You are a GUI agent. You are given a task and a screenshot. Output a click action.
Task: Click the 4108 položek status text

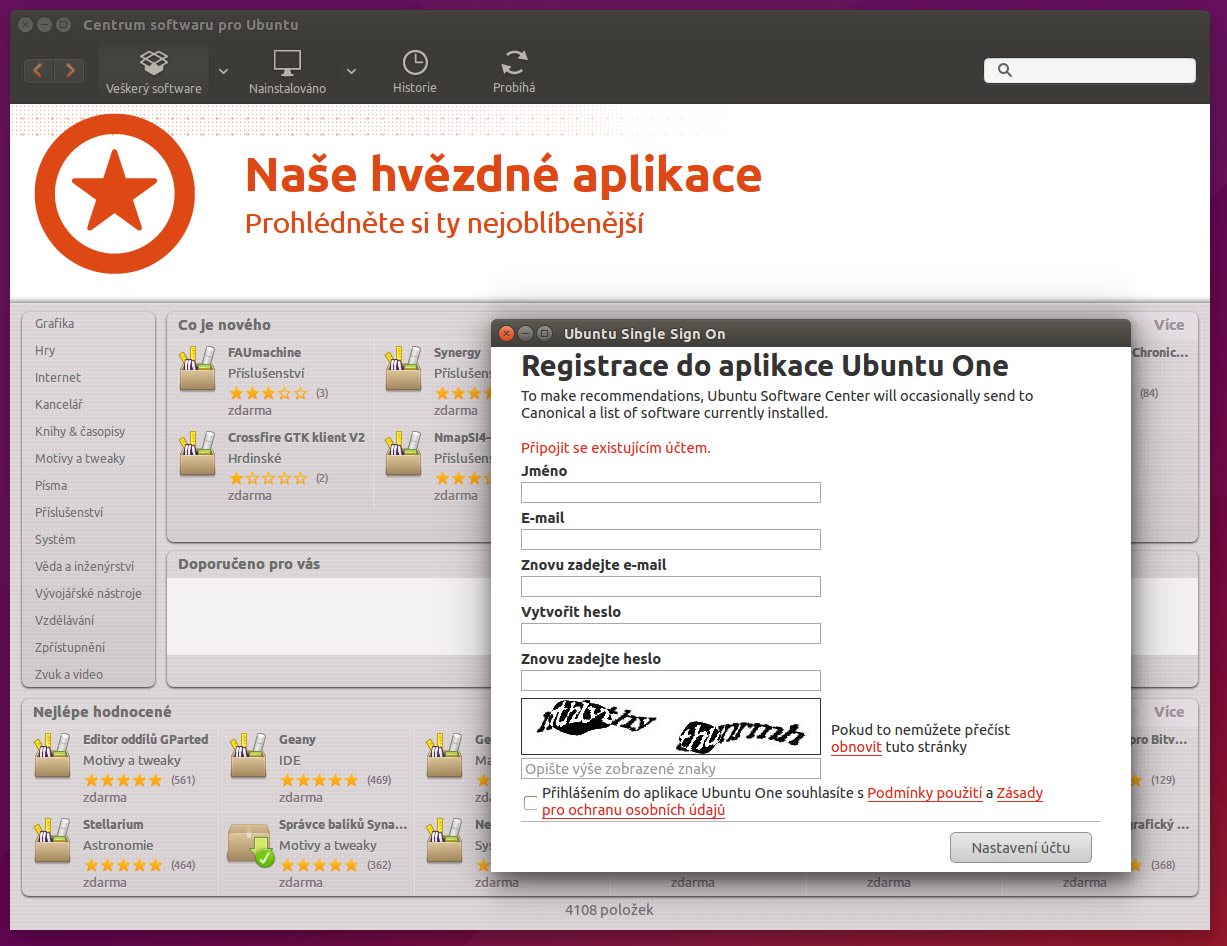coord(609,910)
